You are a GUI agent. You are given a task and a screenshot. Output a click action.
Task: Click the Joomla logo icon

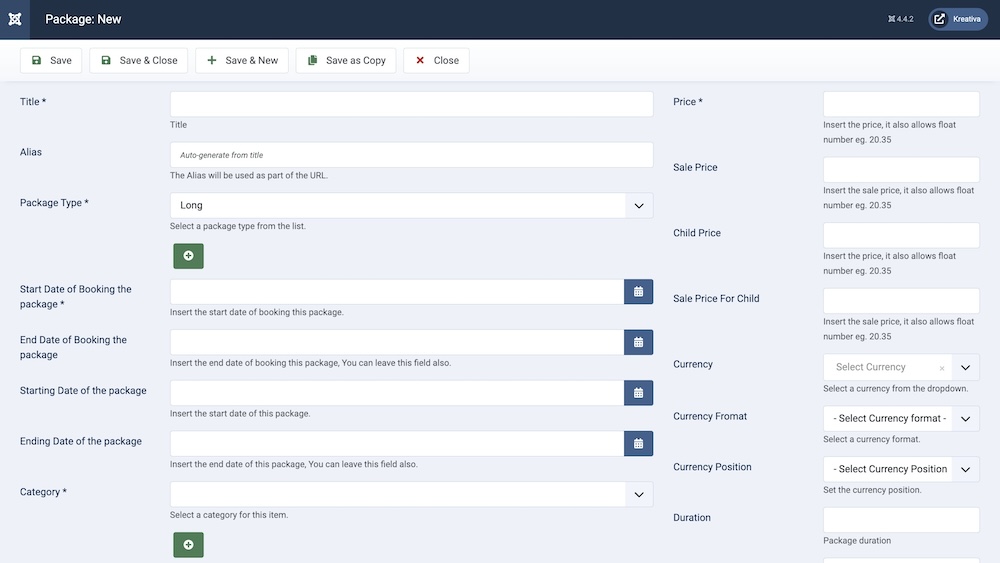point(15,19)
